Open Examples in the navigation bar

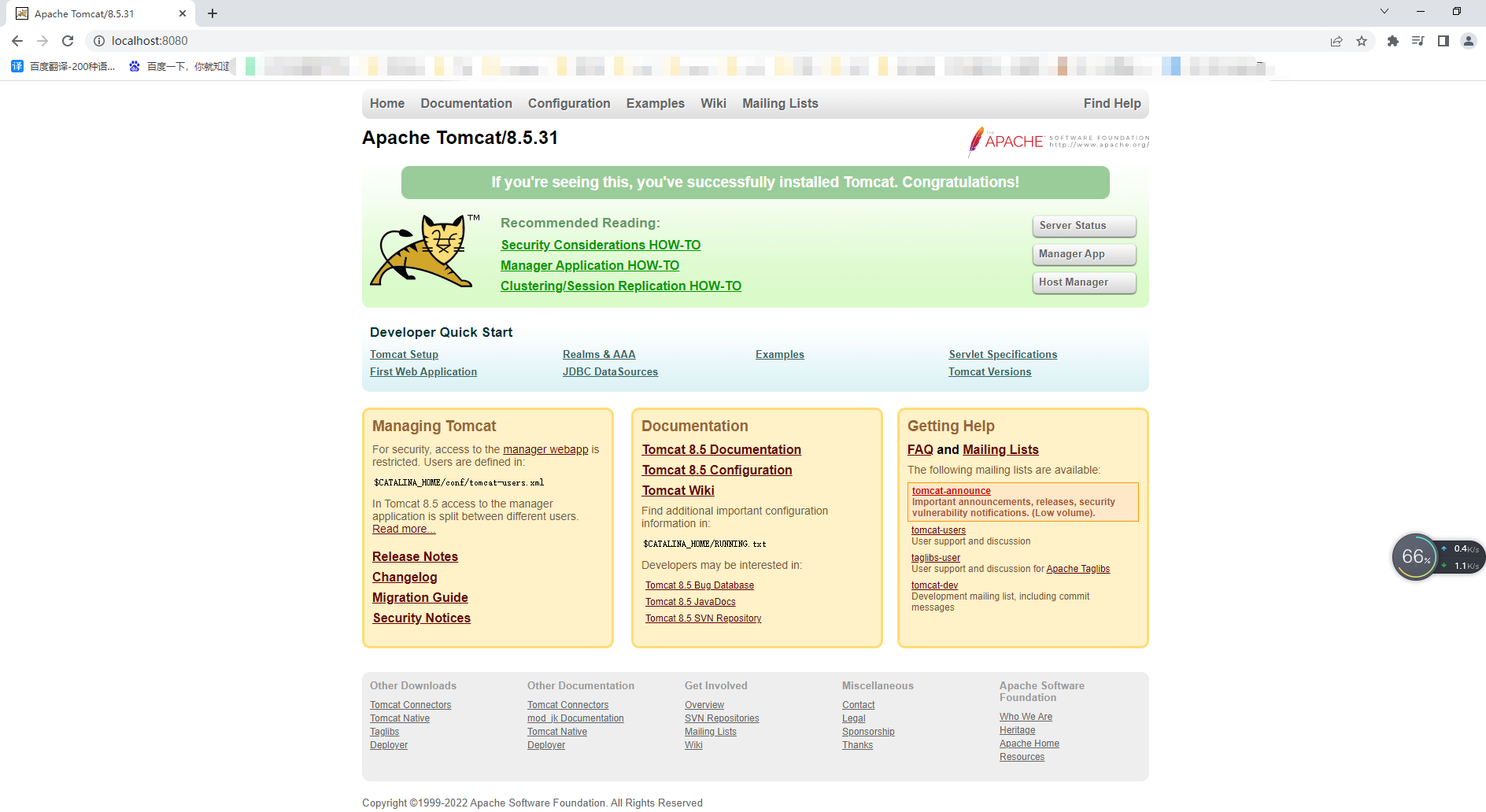click(x=656, y=103)
